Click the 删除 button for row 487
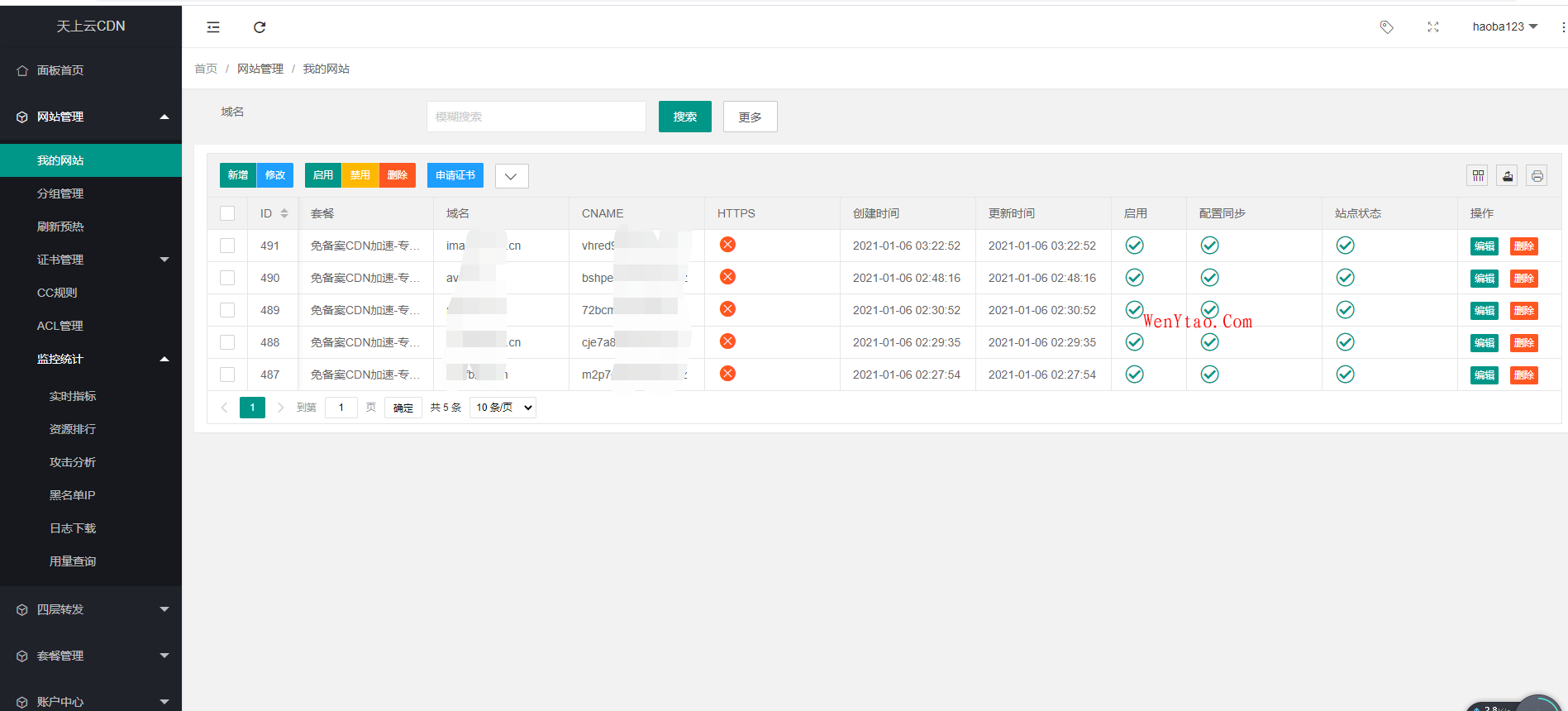 [x=1524, y=375]
